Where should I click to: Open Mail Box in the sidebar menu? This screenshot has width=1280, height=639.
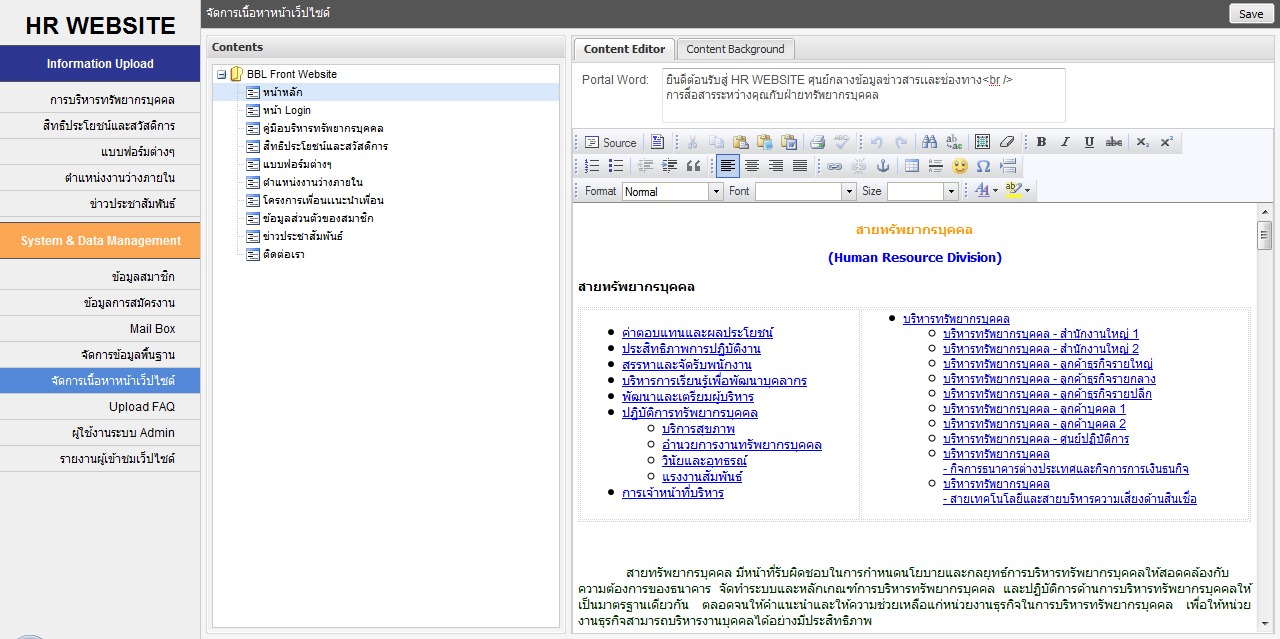point(152,329)
